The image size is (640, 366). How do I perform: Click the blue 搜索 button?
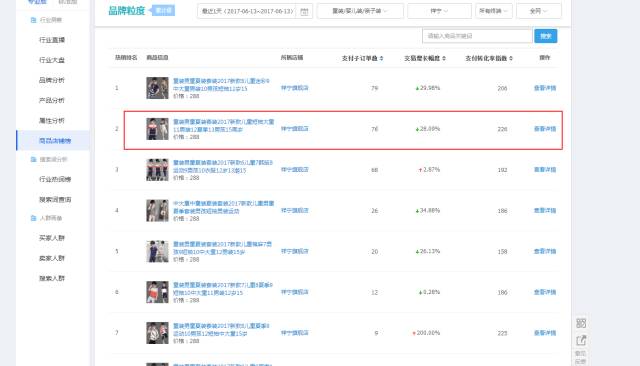(546, 36)
